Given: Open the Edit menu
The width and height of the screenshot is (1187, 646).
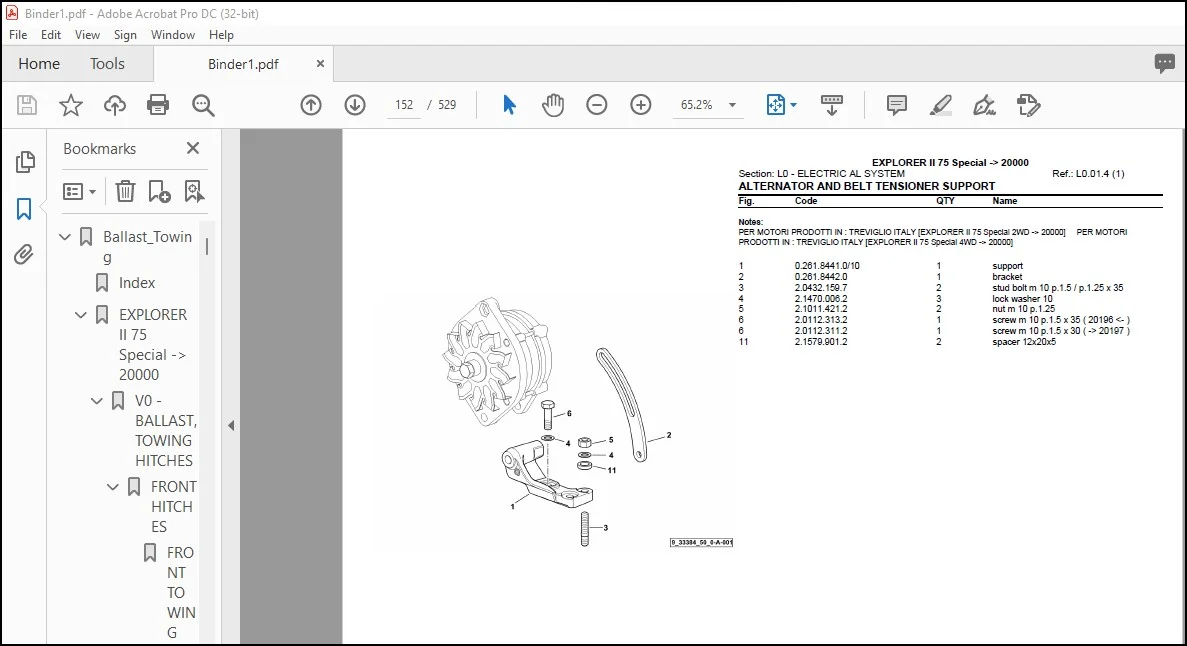Looking at the screenshot, I should [51, 35].
